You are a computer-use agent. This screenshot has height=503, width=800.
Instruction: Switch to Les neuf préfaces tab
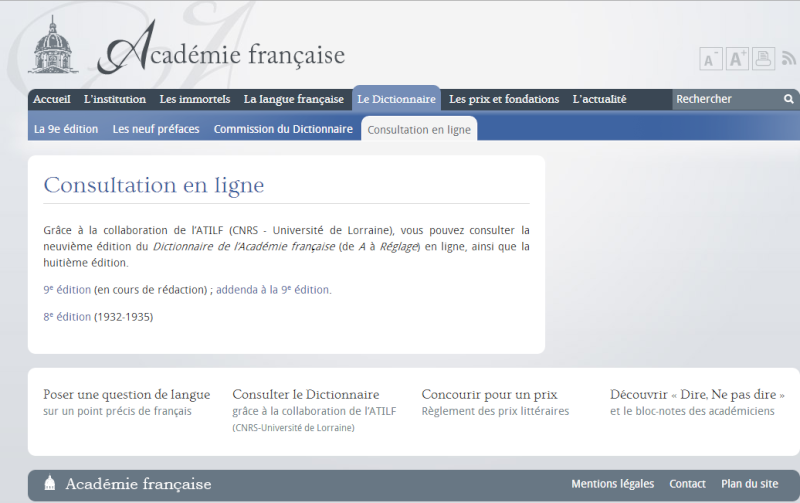(156, 129)
